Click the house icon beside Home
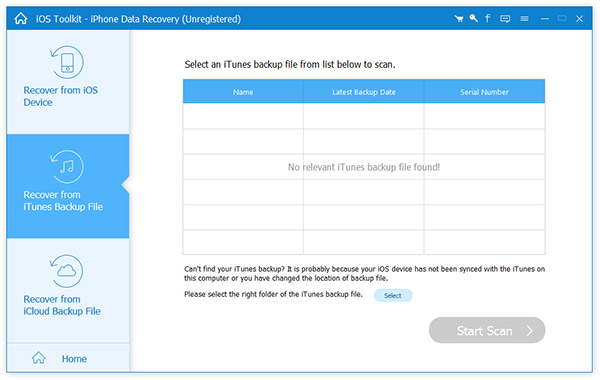 point(39,358)
